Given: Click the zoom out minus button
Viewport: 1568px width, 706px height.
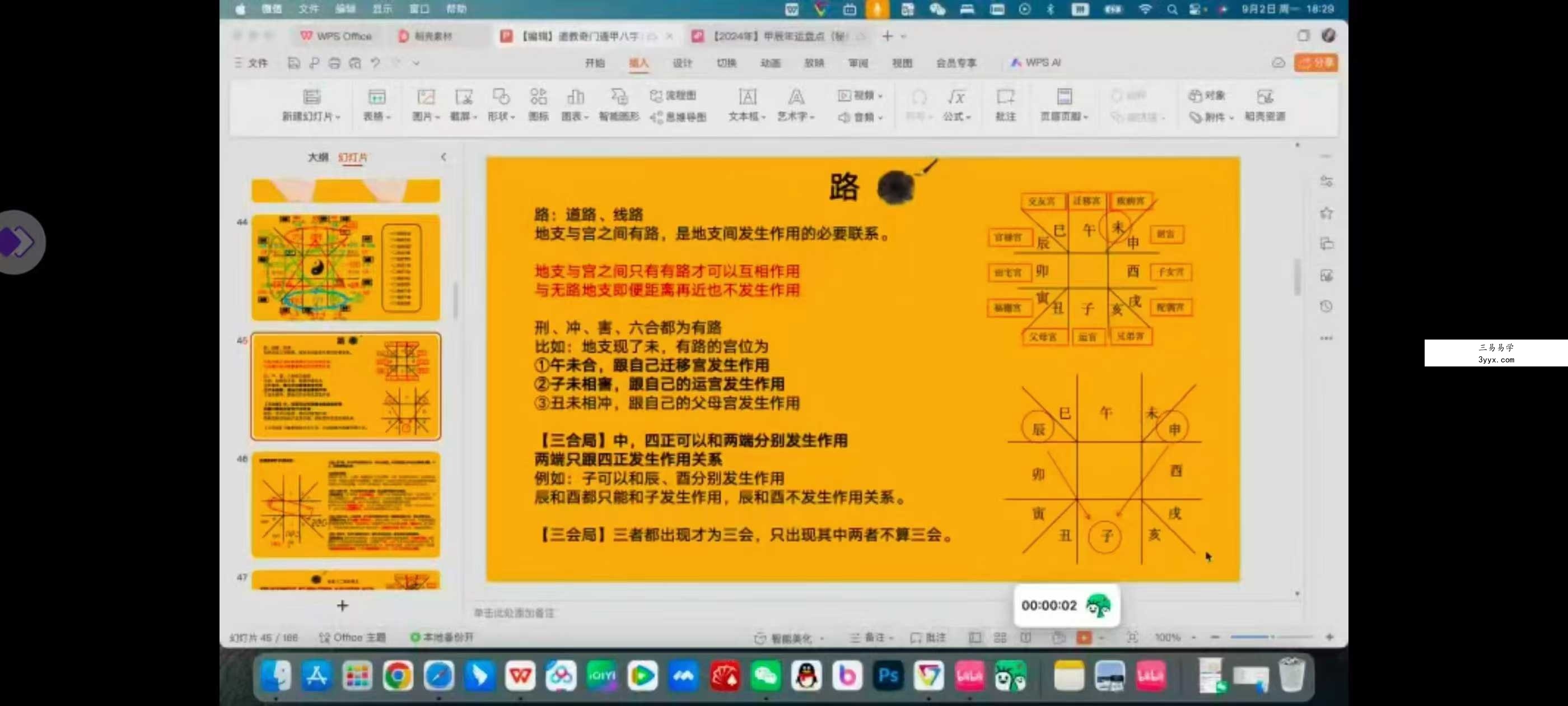Looking at the screenshot, I should coord(1215,637).
